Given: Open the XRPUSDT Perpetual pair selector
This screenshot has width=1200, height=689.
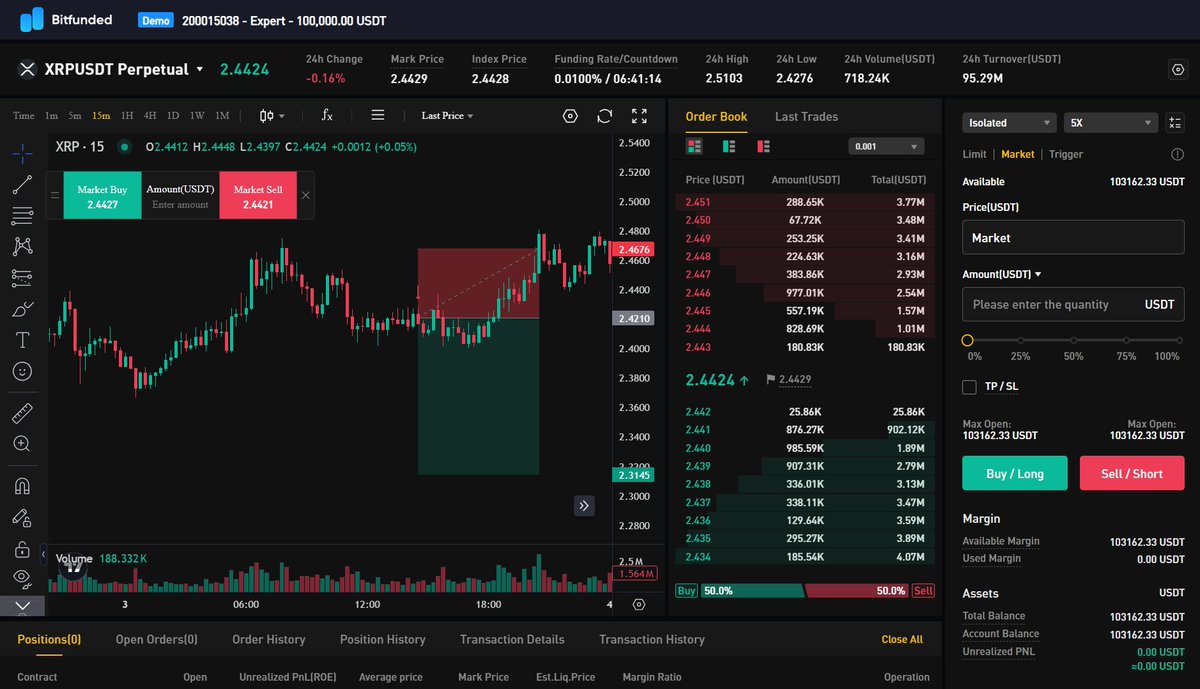Looking at the screenshot, I should click(110, 69).
